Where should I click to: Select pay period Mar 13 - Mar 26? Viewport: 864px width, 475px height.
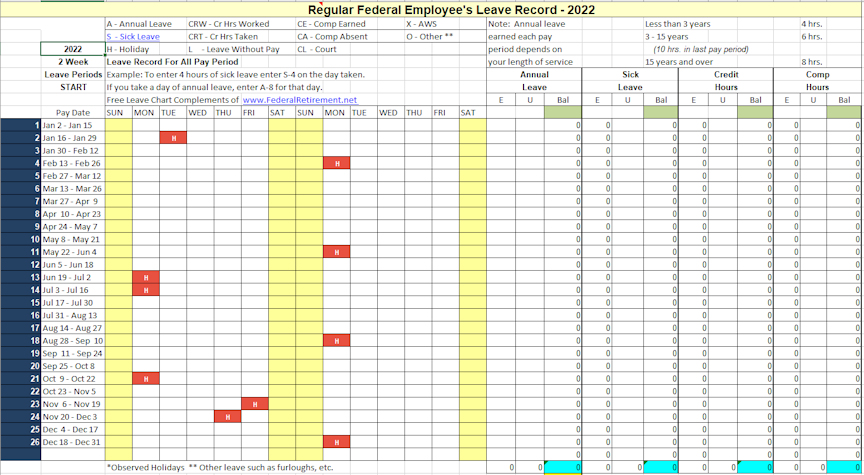click(x=73, y=188)
